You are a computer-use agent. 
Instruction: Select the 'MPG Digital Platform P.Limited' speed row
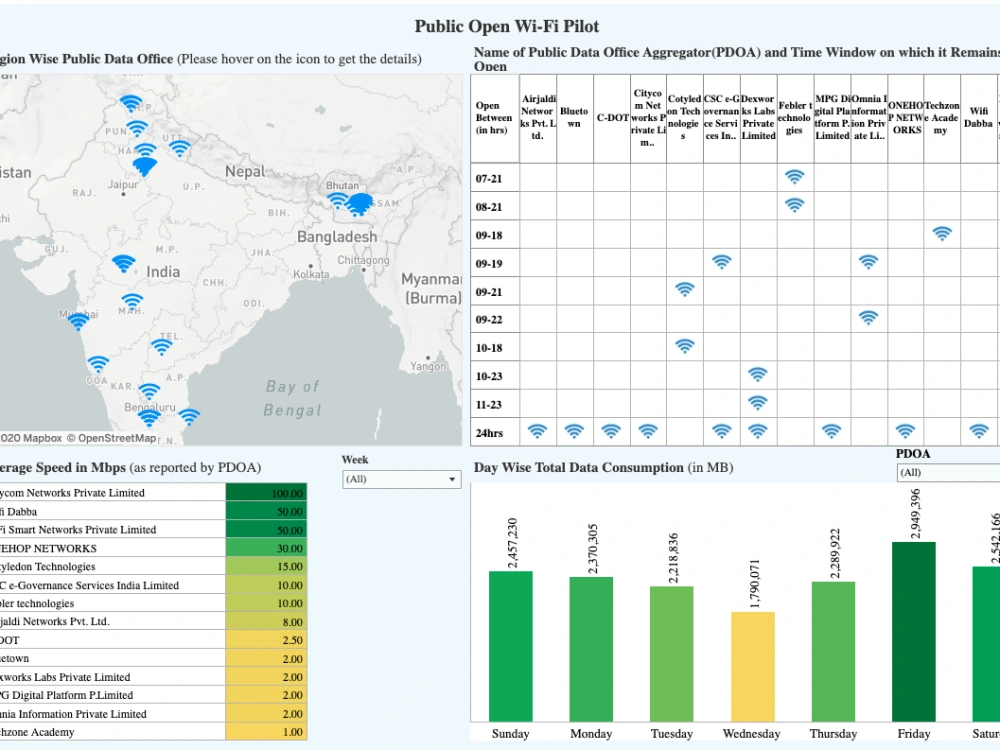(153, 695)
